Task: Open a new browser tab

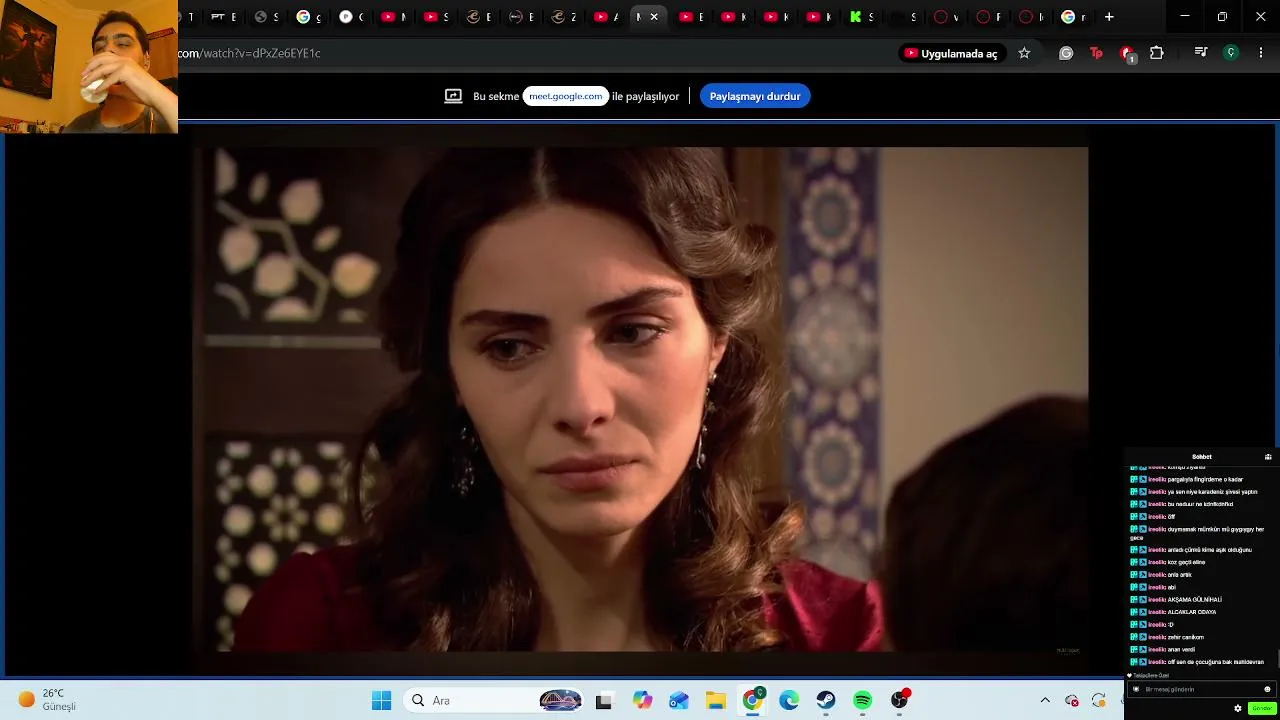Action: point(1109,17)
